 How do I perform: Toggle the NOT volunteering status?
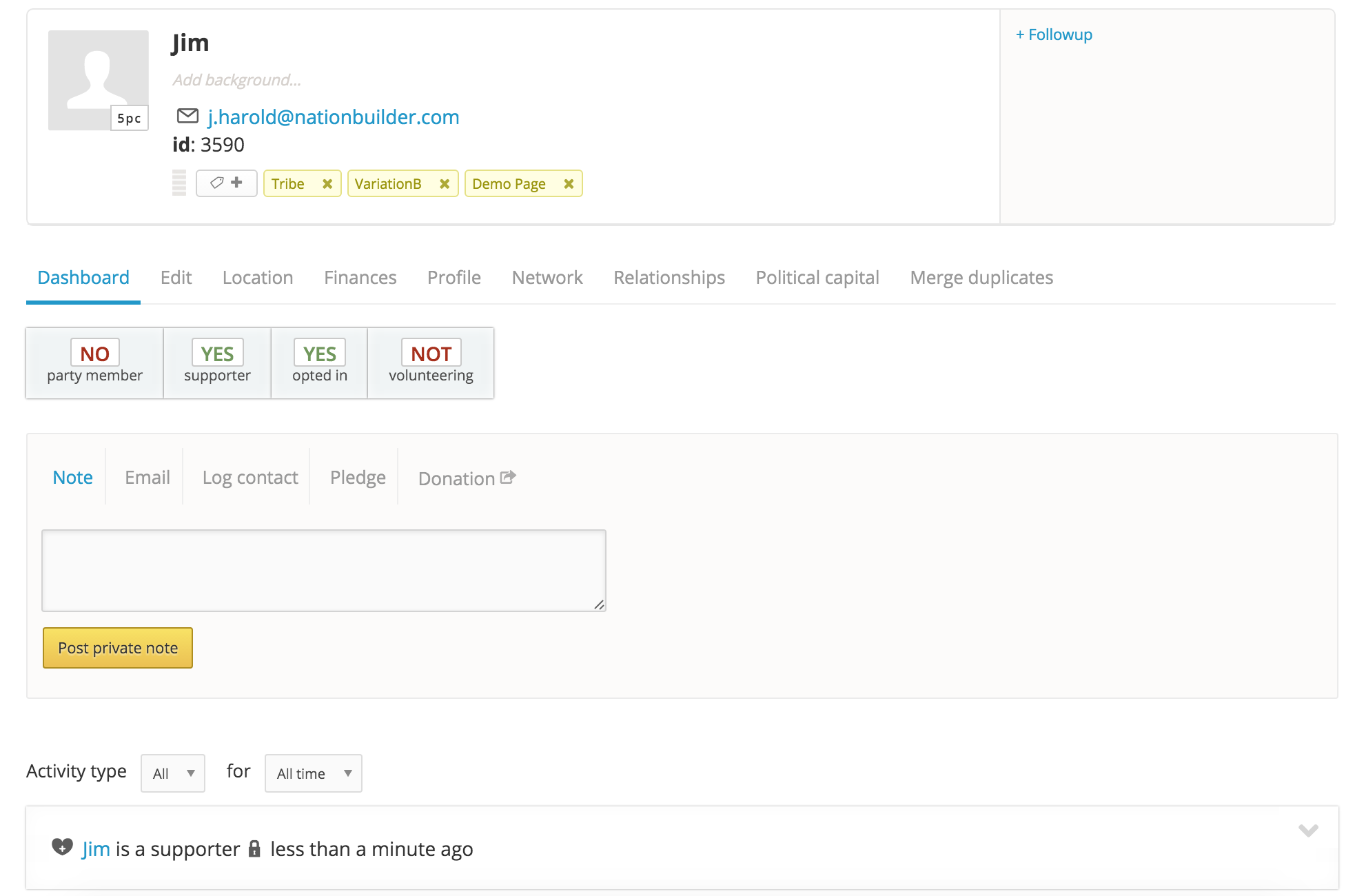431,363
